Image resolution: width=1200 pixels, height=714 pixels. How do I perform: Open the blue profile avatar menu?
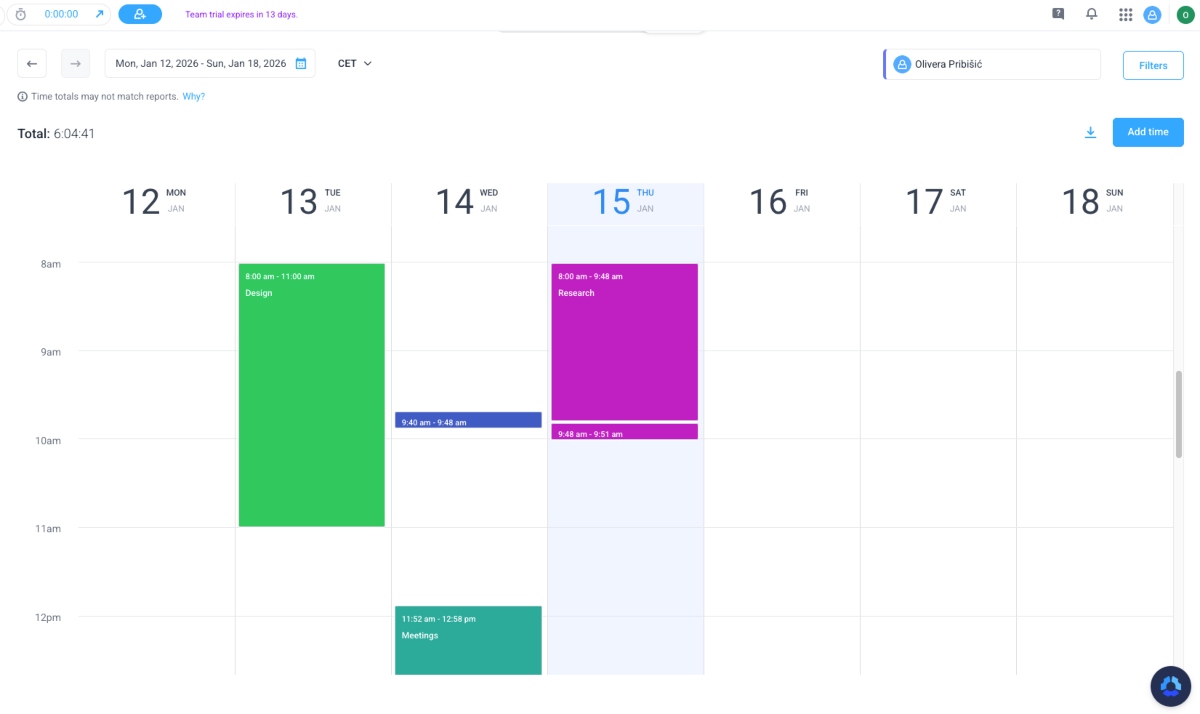coord(1152,14)
